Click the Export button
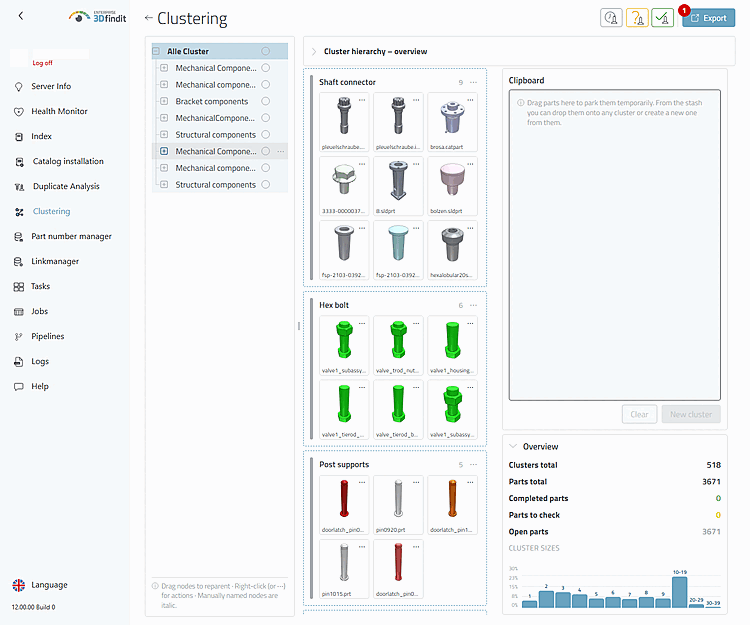The image size is (750, 625). click(x=708, y=18)
